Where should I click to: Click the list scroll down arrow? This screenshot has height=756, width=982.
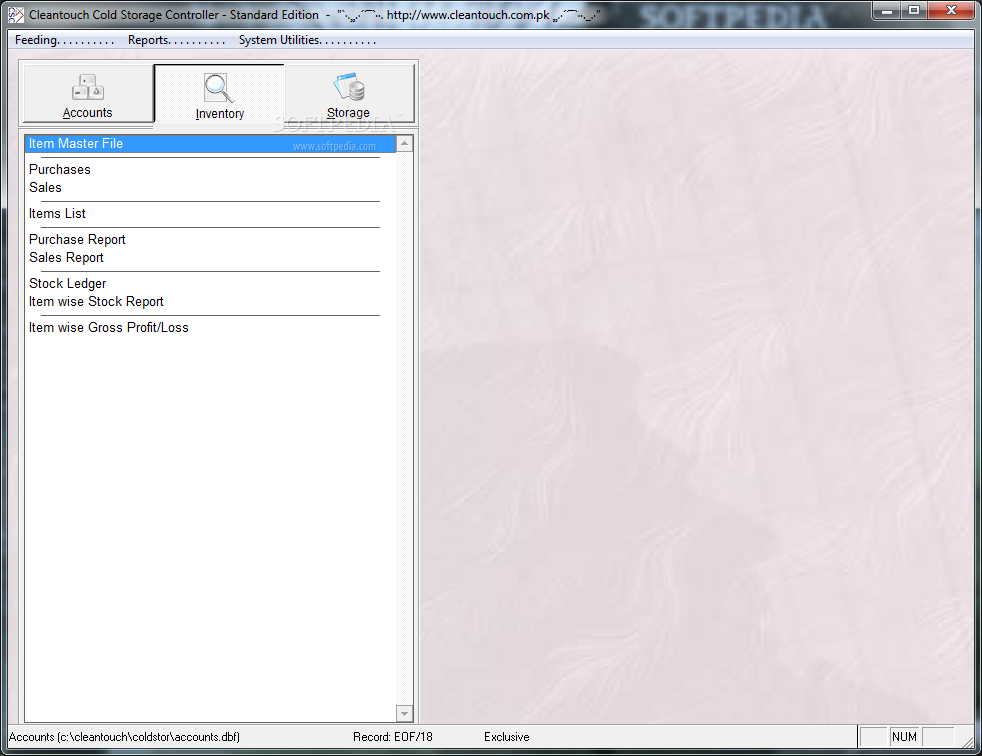(x=405, y=713)
